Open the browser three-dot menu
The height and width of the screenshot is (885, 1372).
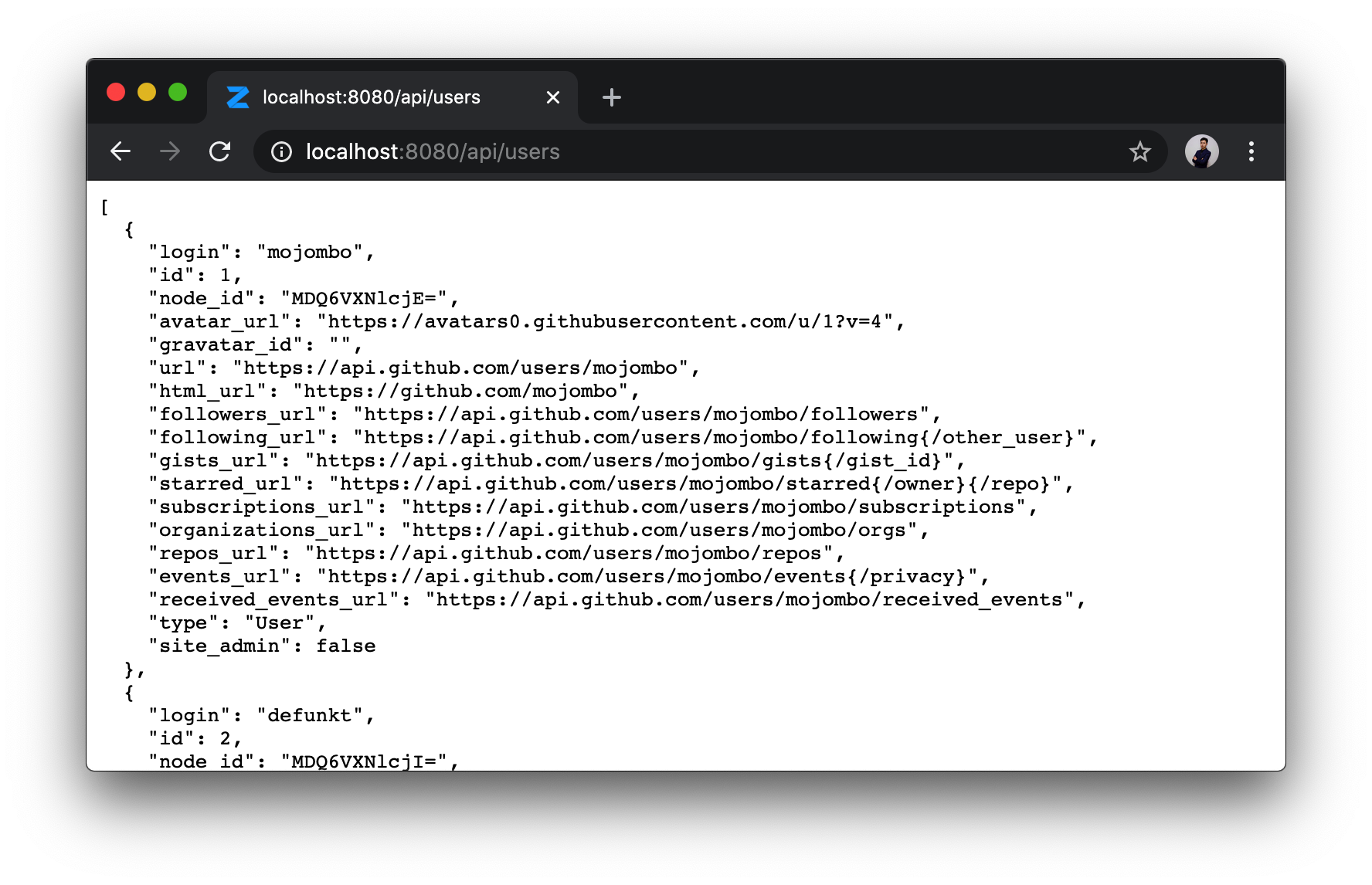(x=1251, y=151)
